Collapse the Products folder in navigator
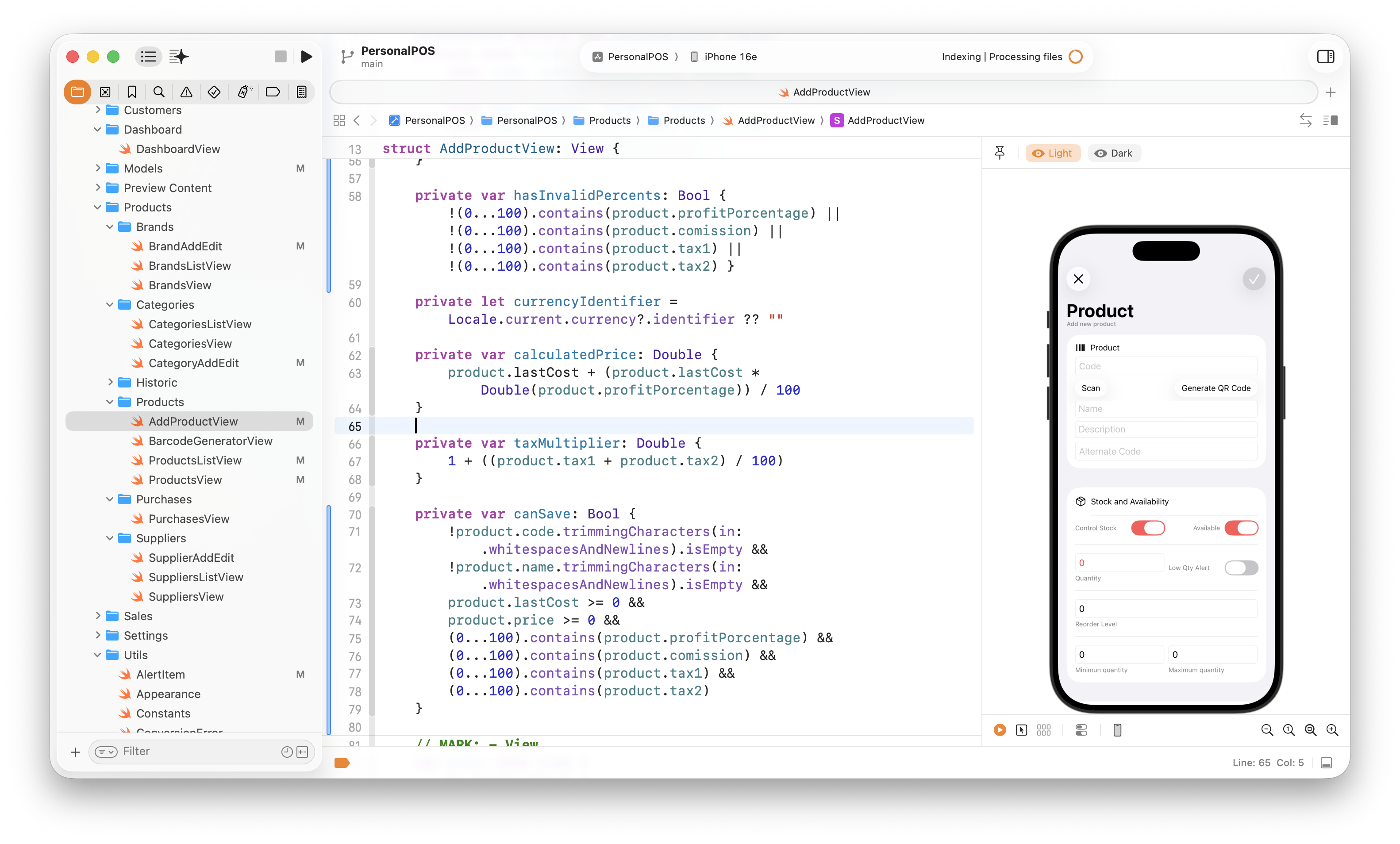 (98, 207)
